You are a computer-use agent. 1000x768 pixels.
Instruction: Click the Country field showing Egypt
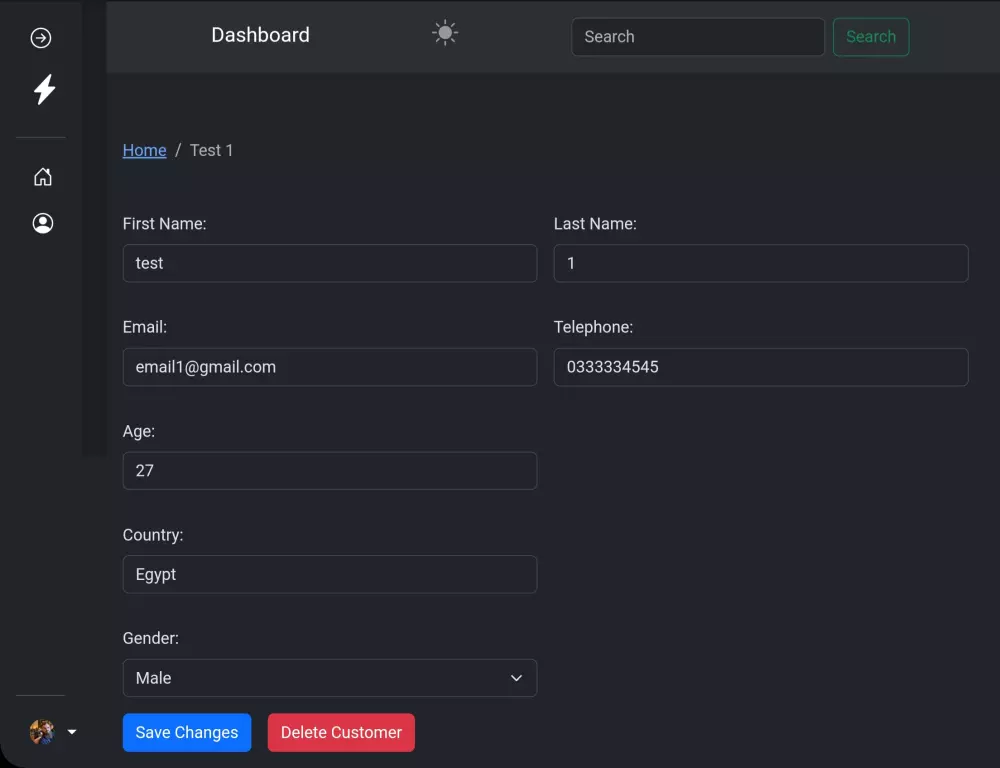pos(330,574)
